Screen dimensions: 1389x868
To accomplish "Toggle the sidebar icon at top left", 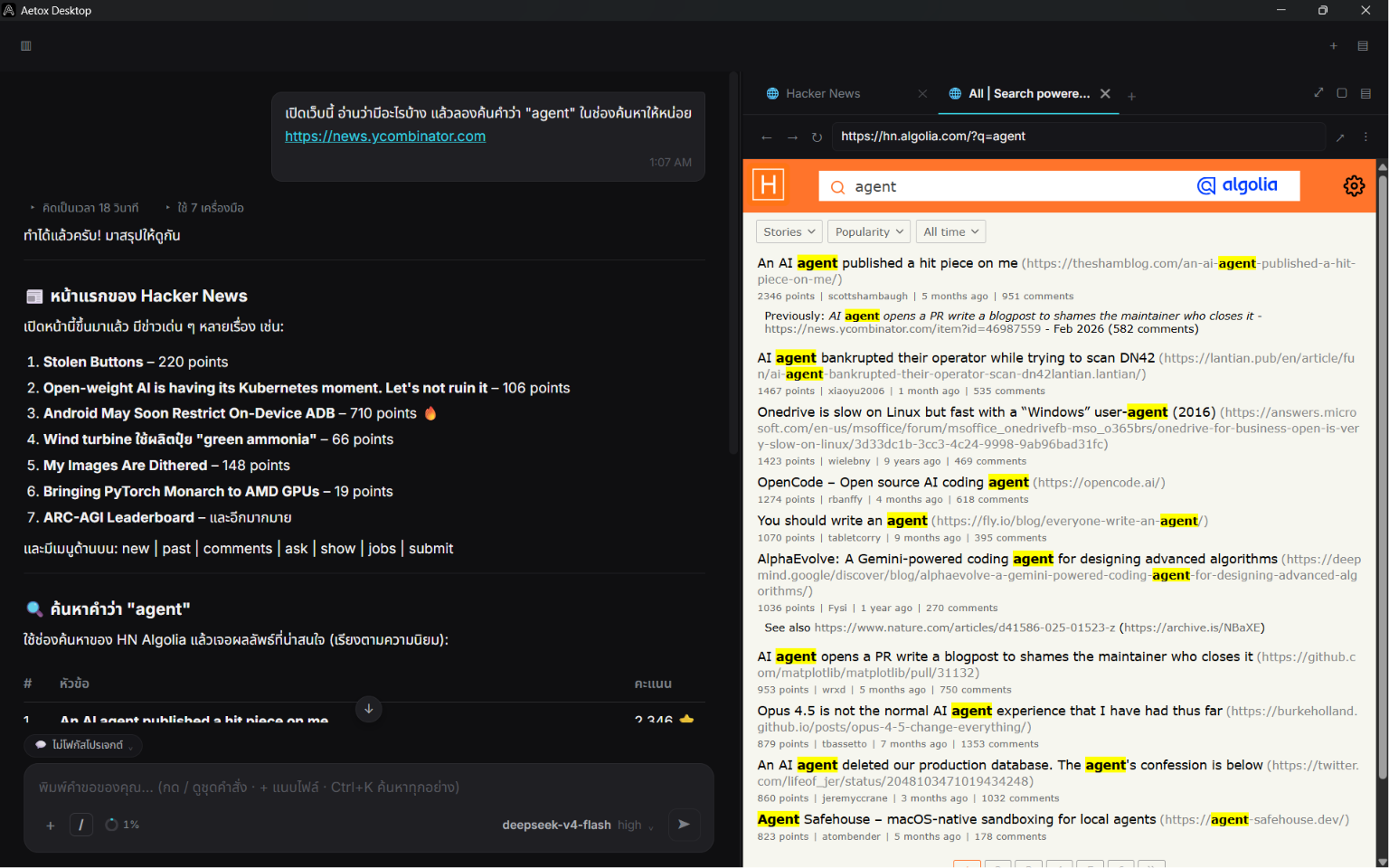I will point(26,46).
